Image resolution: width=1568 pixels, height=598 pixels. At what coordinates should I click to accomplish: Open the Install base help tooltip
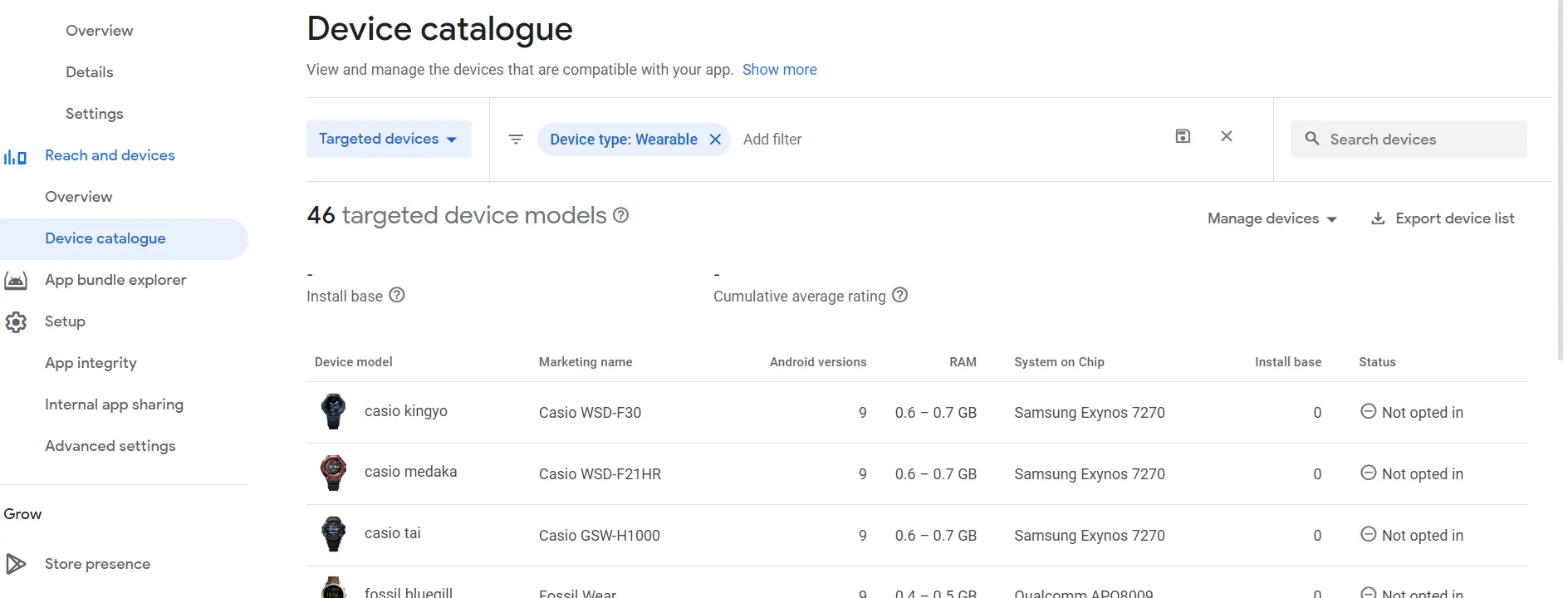397,296
